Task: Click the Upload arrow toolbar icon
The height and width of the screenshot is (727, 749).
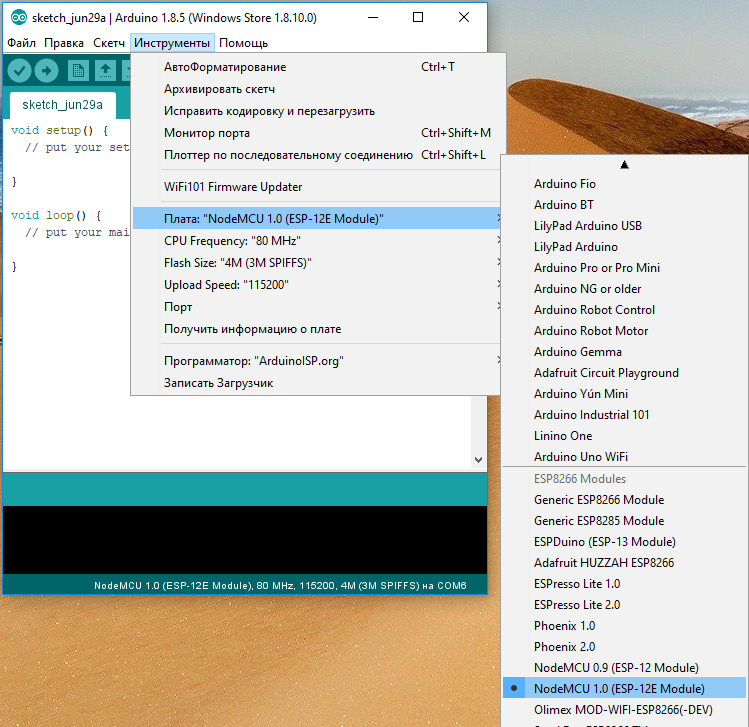Action: tap(46, 71)
